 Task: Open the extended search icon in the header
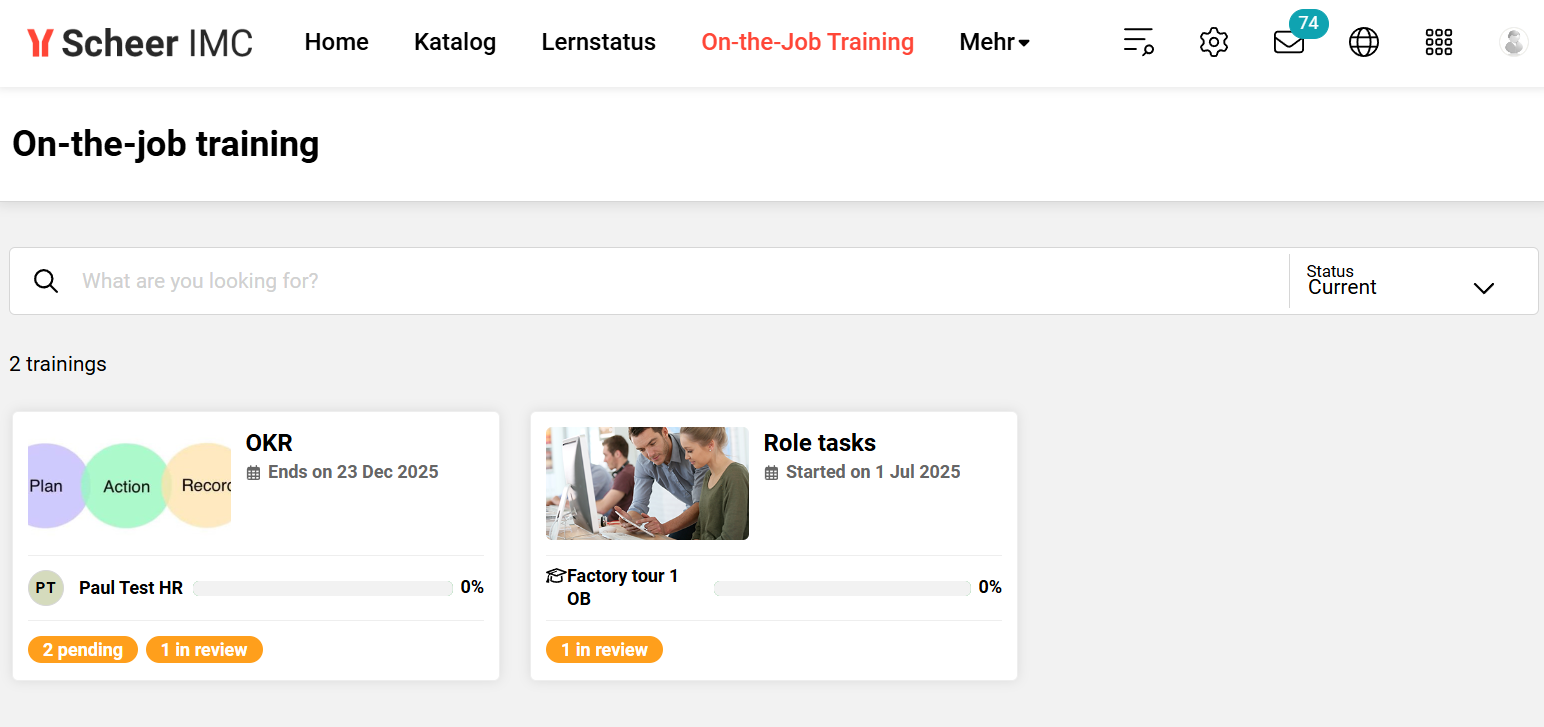pyautogui.click(x=1138, y=42)
